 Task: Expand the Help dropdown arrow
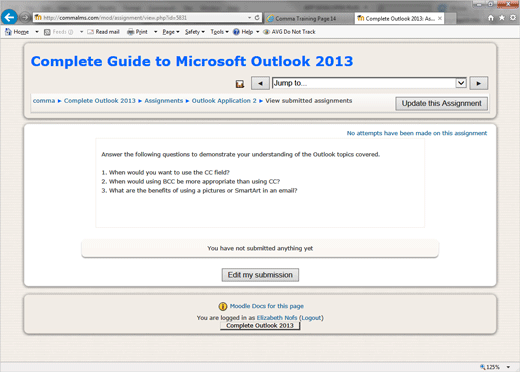[x=258, y=32]
